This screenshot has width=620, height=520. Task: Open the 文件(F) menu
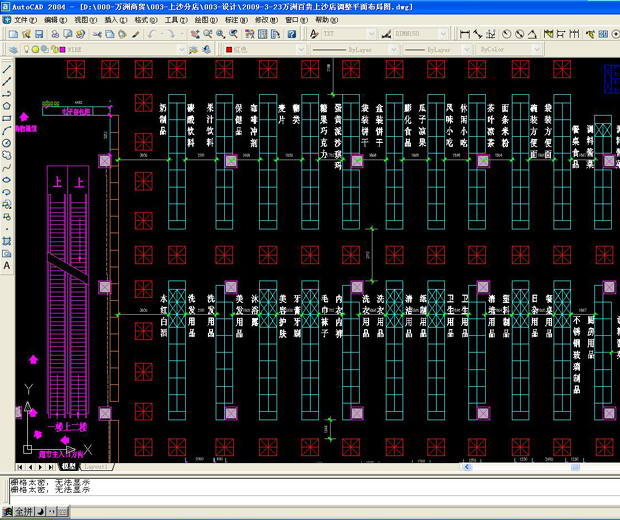[21, 19]
